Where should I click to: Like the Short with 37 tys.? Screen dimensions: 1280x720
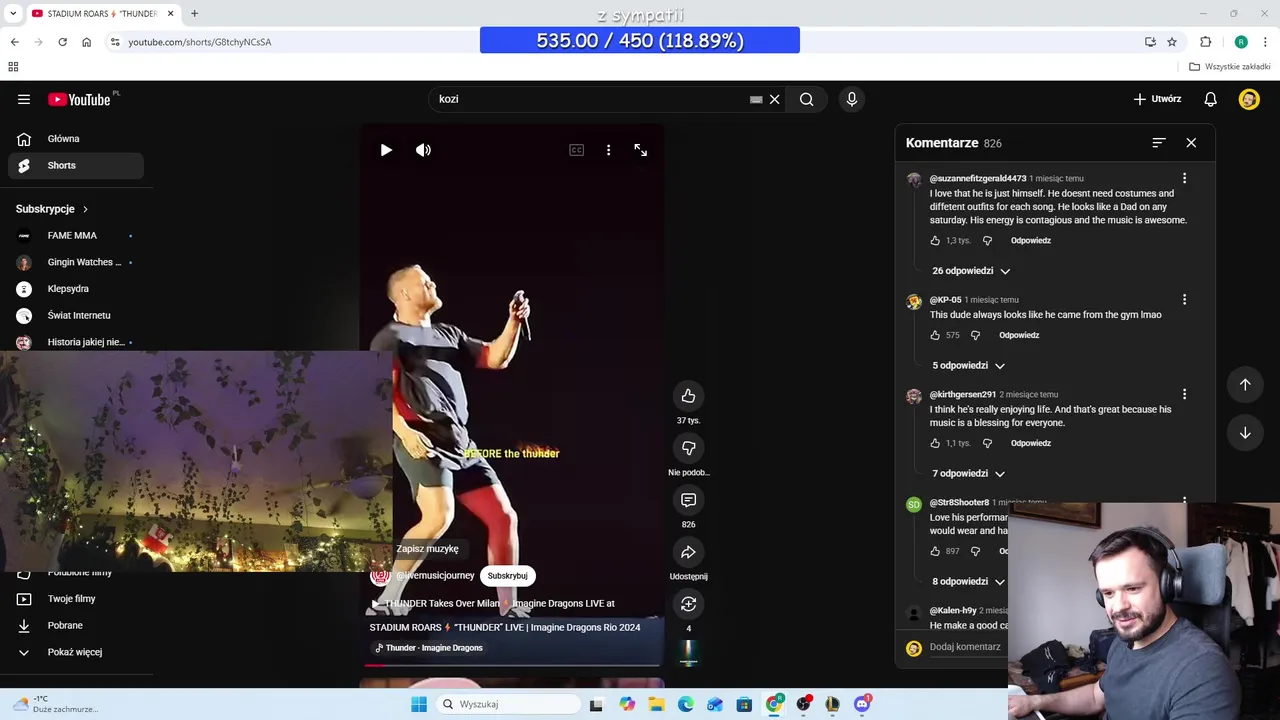click(x=688, y=396)
